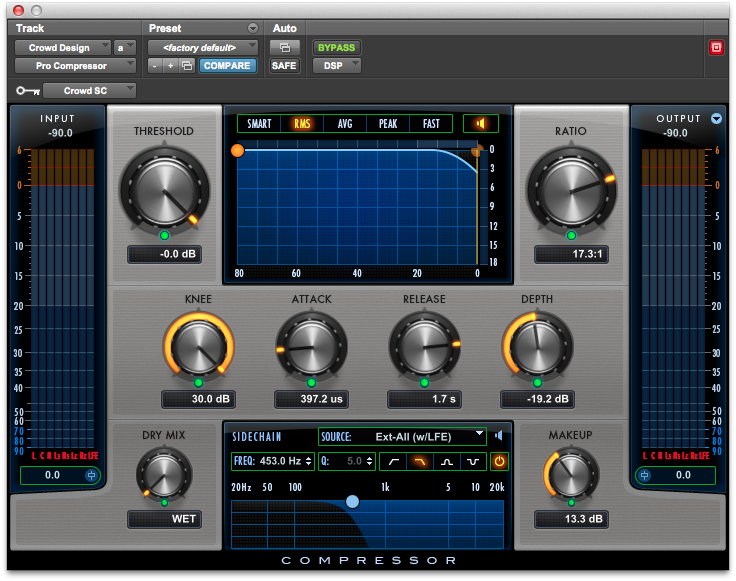Image resolution: width=736 pixels, height=581 pixels.
Task: Switch detection mode to SMART
Action: [x=259, y=124]
